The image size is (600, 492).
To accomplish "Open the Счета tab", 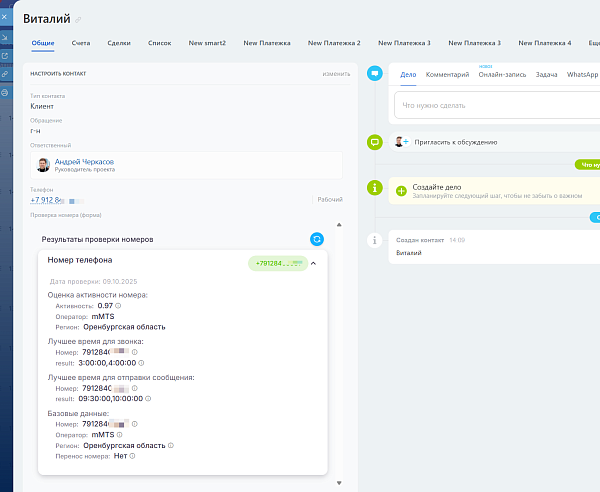I will pos(81,43).
